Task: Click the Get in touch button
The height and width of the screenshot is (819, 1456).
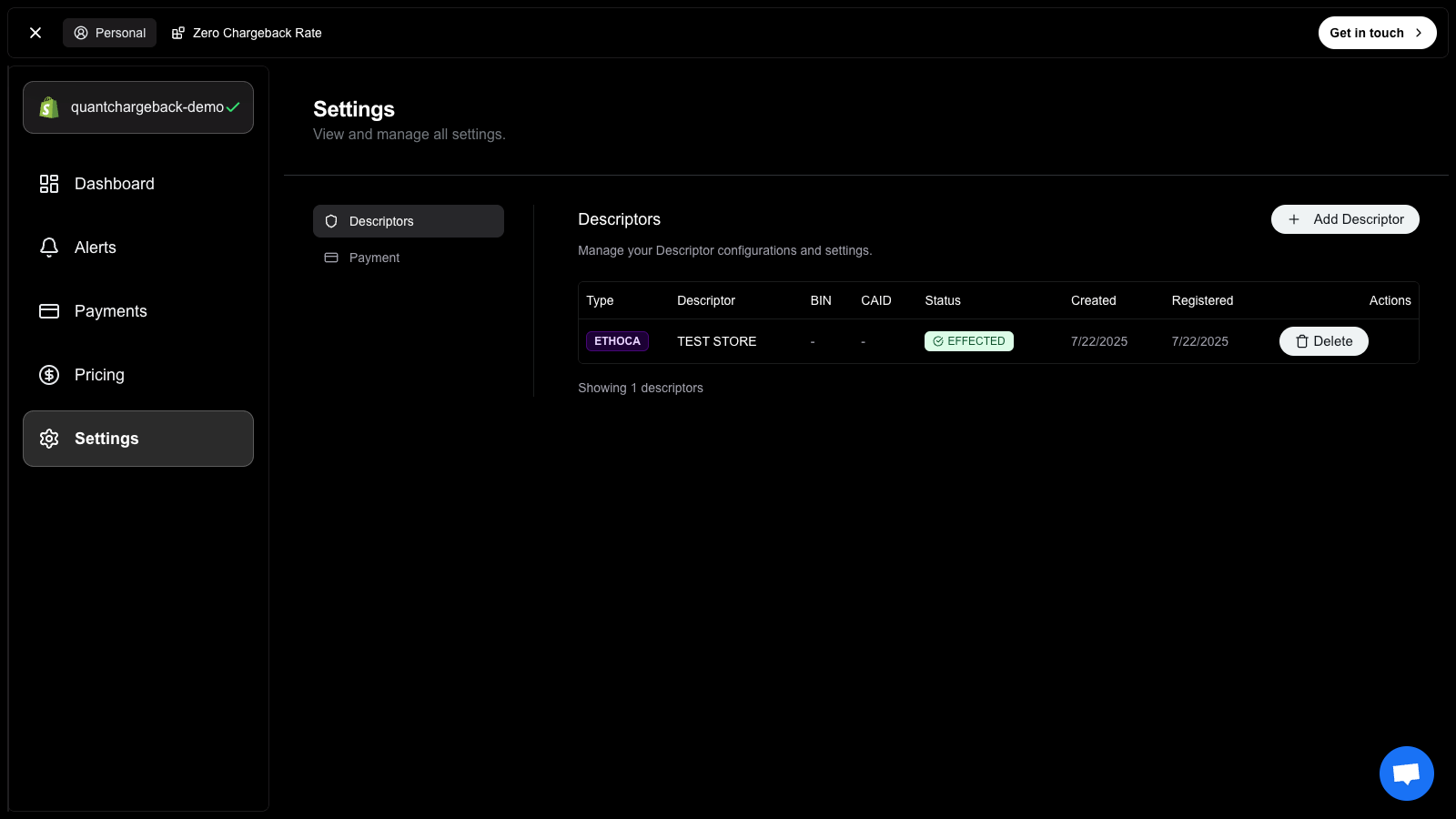Action: point(1377,33)
